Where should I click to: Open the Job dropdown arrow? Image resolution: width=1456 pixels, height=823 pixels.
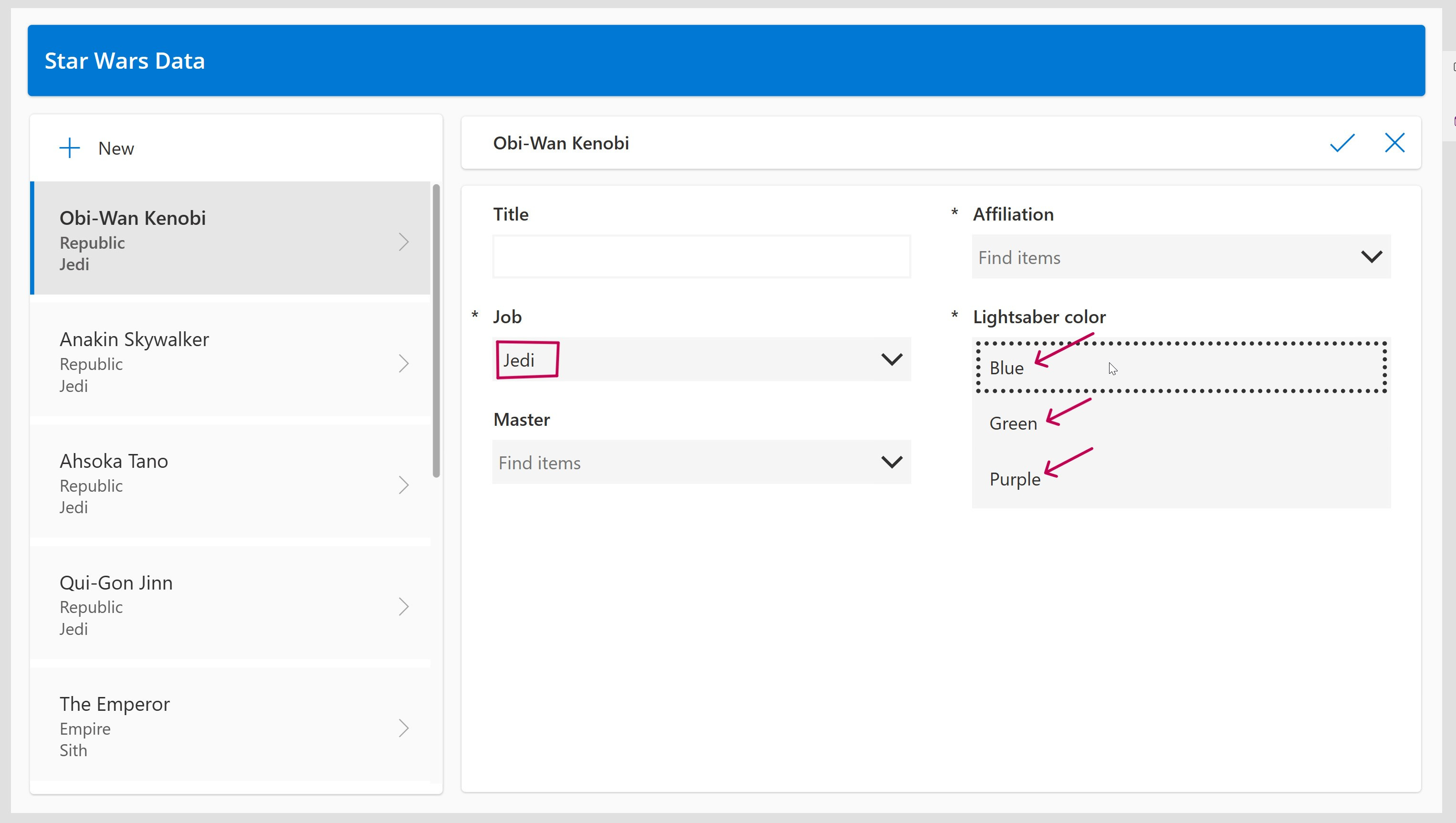point(891,359)
